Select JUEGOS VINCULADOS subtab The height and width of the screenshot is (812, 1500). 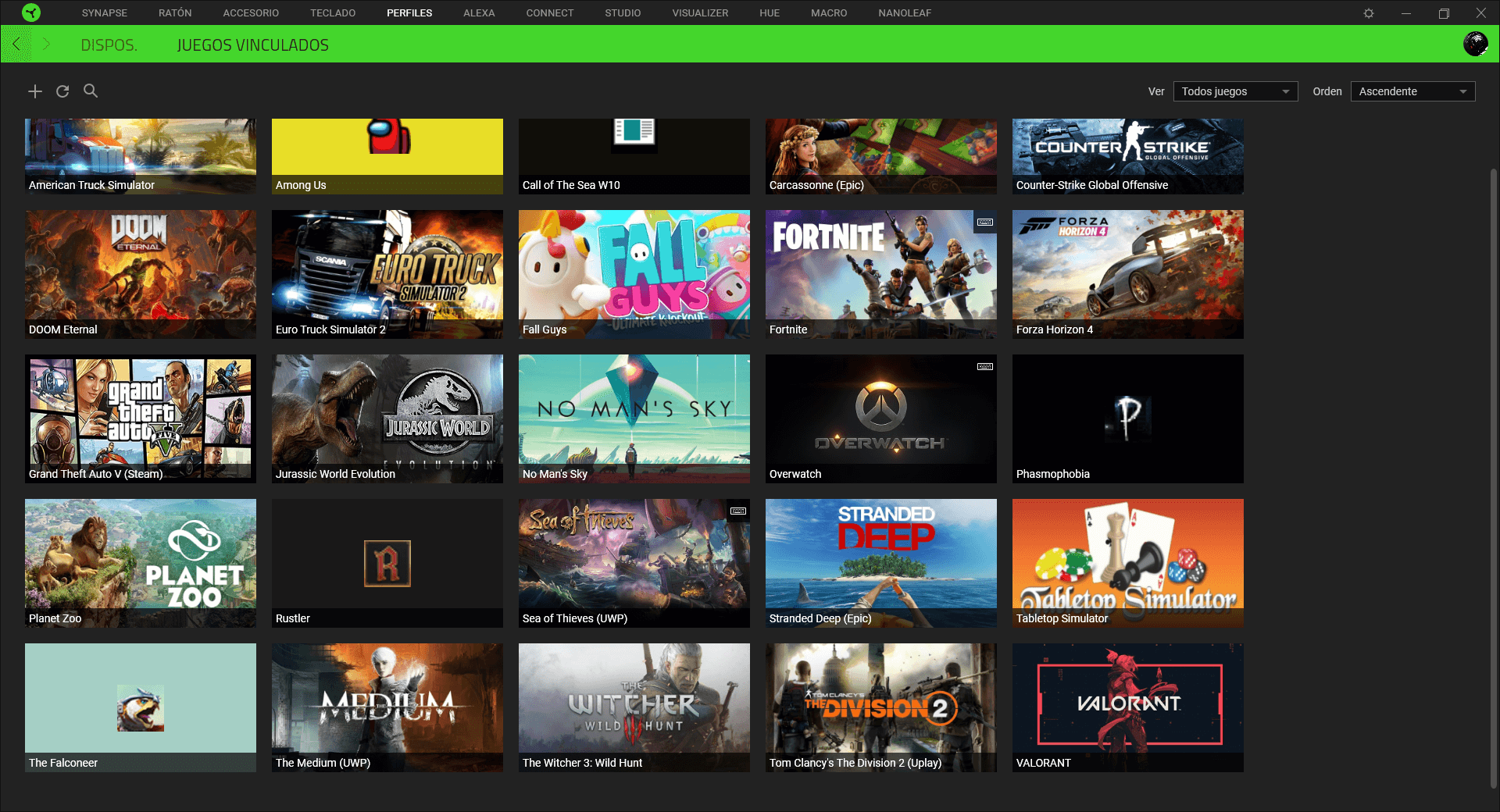pos(253,45)
